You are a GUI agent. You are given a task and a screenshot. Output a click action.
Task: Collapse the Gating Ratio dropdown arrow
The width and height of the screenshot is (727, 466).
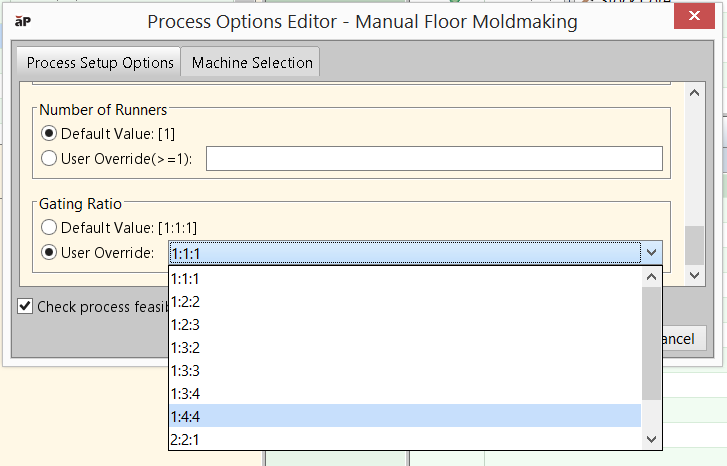tap(651, 253)
